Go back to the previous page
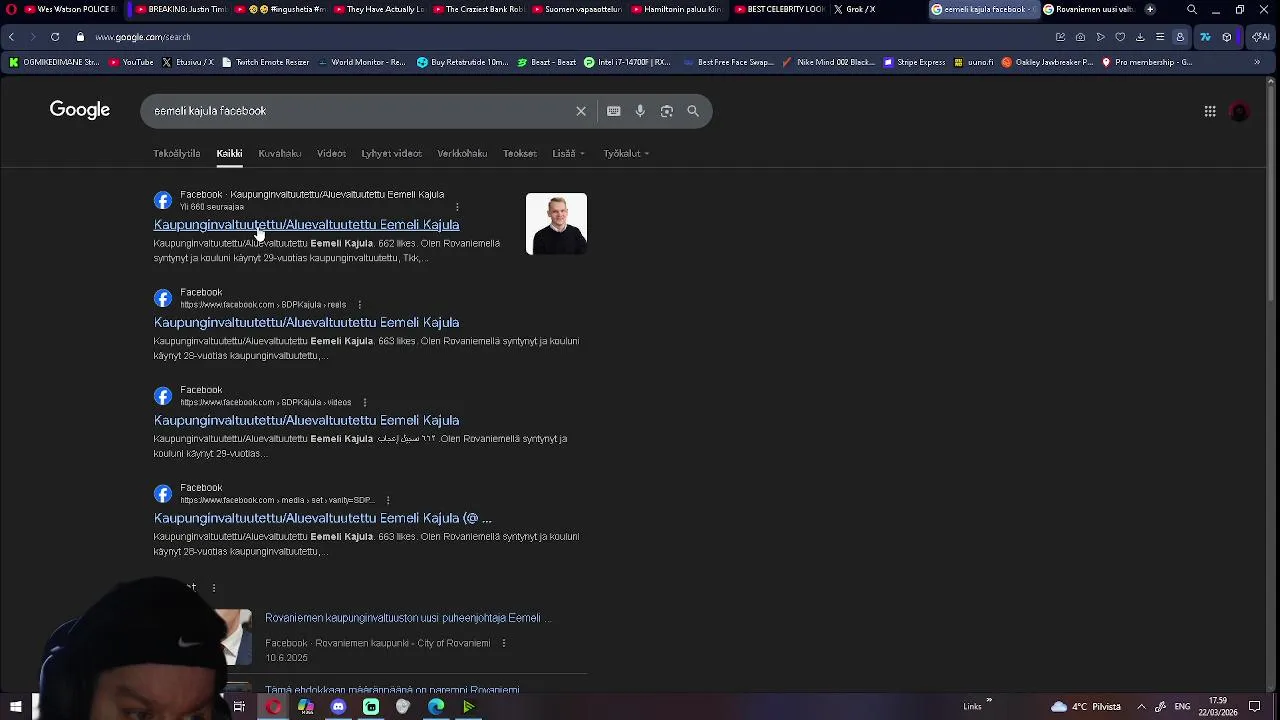Image resolution: width=1280 pixels, height=720 pixels. point(11,37)
